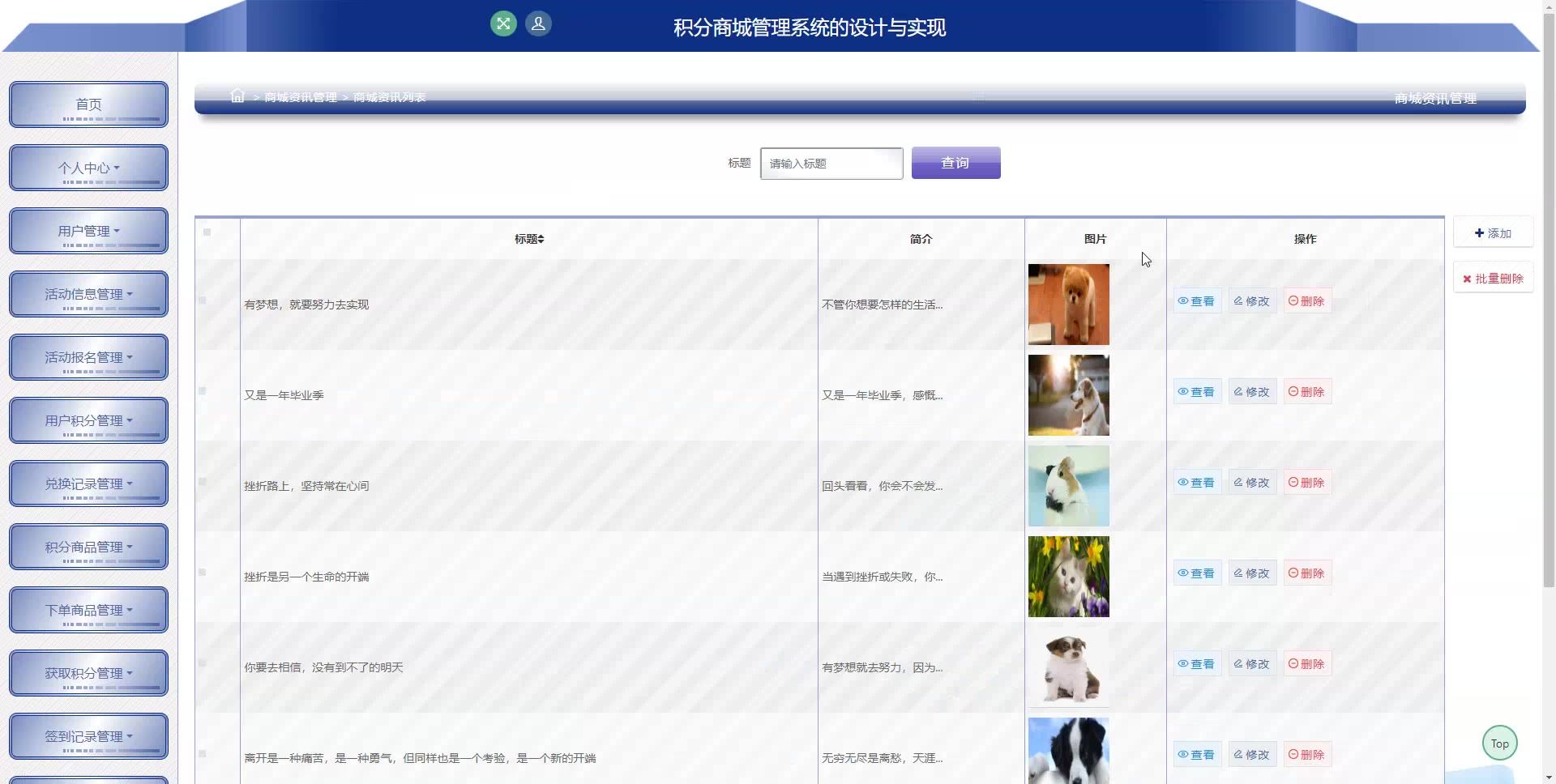Focus the 请输入标题 title input field
1556x784 pixels.
click(831, 164)
